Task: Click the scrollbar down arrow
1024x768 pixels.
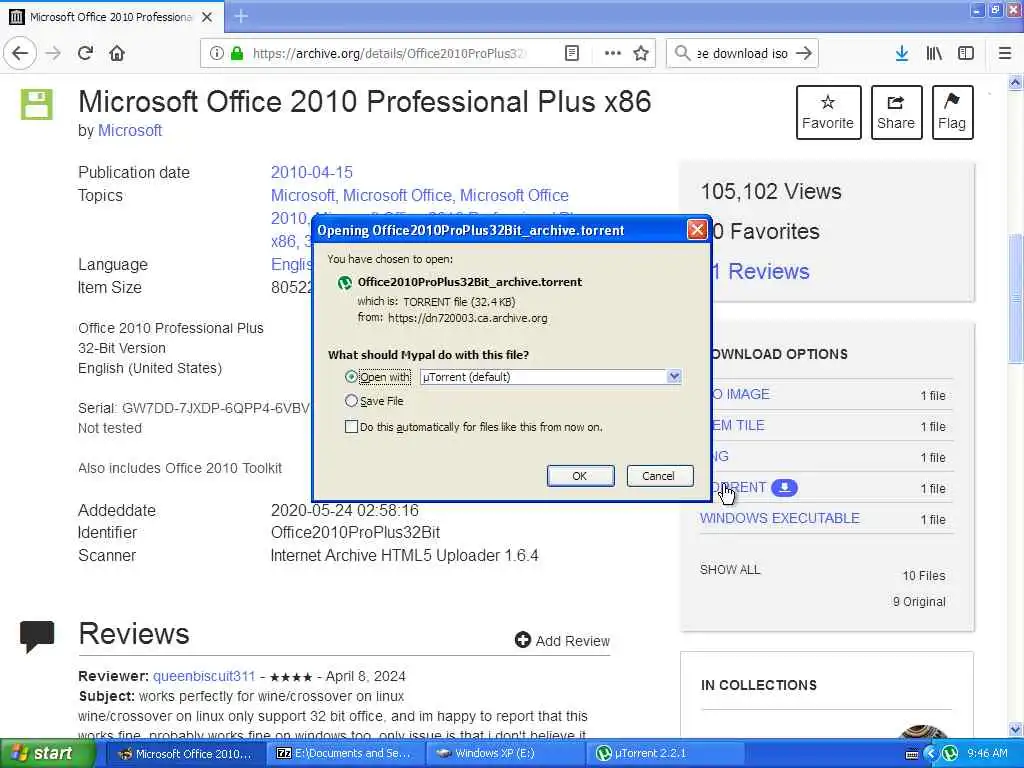Action: click(x=1016, y=729)
